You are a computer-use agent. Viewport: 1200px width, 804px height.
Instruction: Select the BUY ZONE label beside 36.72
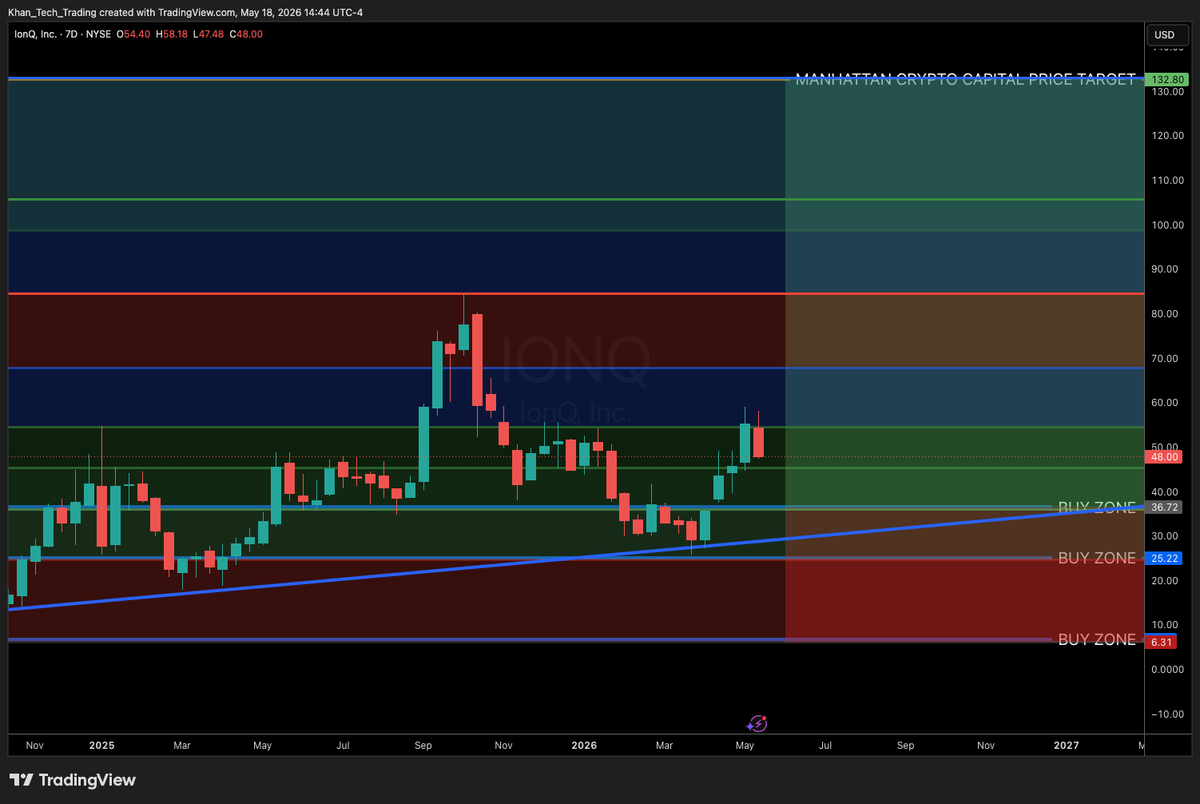tap(1097, 507)
